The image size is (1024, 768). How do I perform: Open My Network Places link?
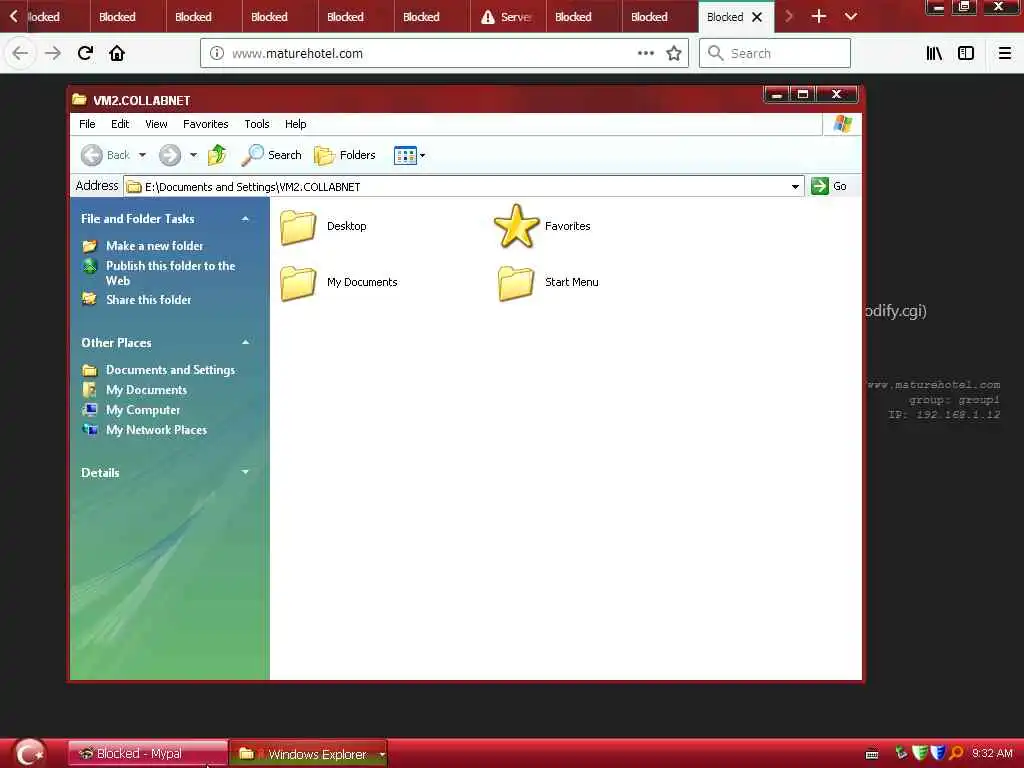[x=156, y=430]
